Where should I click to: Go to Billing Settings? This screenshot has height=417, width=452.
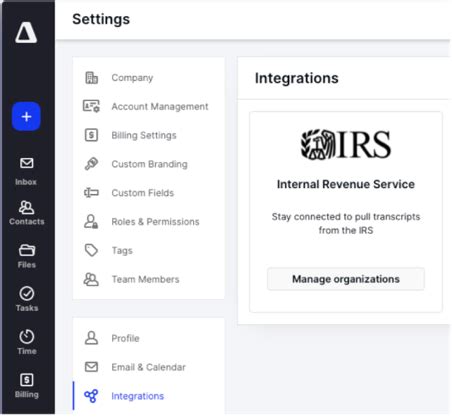[149, 135]
